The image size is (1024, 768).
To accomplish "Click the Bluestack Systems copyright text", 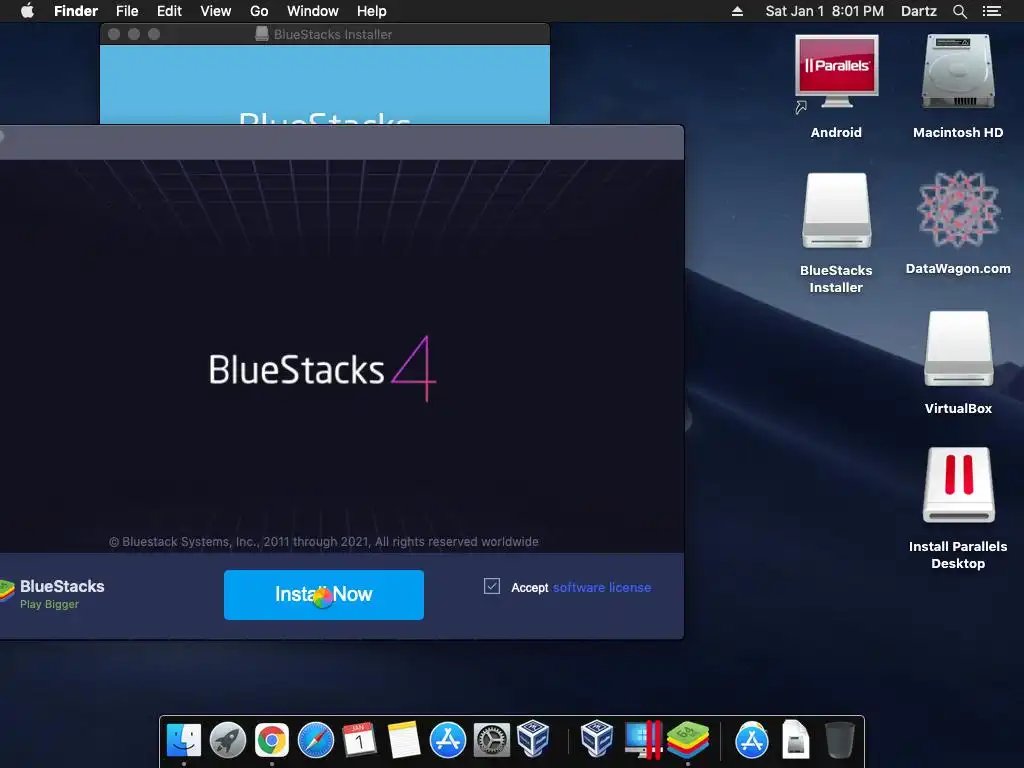I will pyautogui.click(x=324, y=541).
